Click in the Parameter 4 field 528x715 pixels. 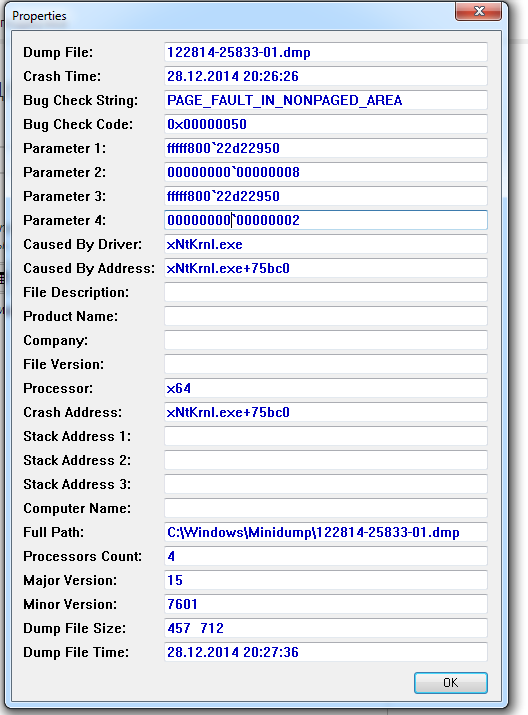tap(326, 220)
